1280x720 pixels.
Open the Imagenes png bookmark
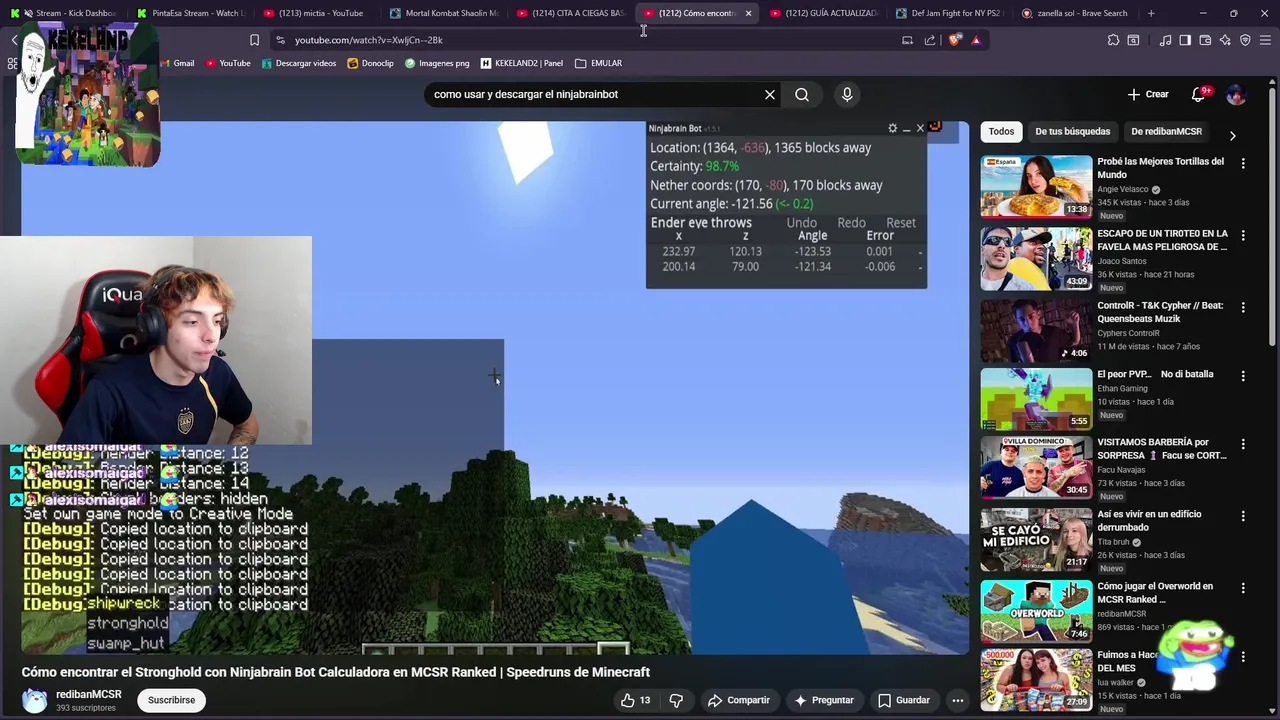tap(437, 63)
